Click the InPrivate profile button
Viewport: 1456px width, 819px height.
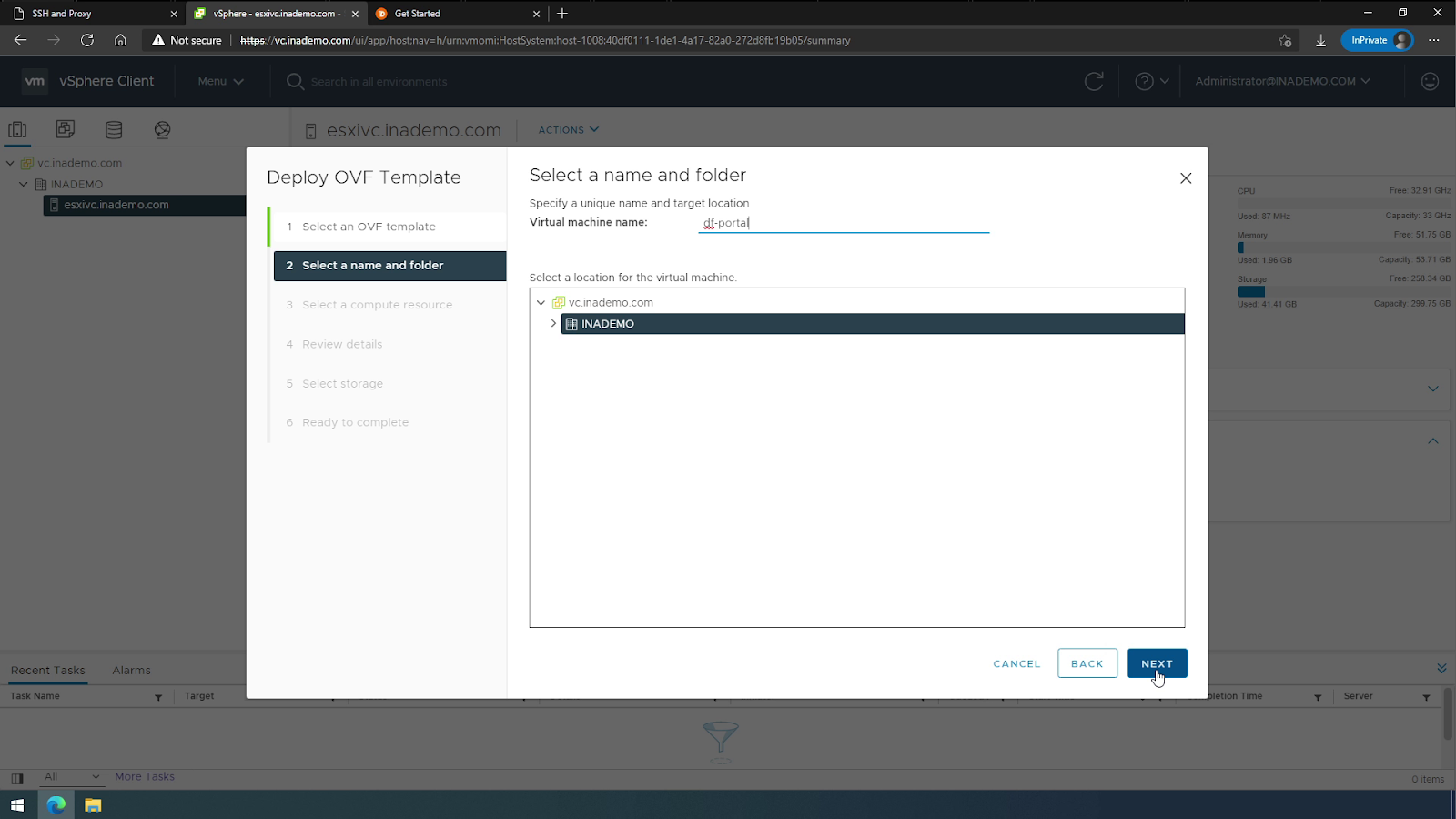[1378, 40]
